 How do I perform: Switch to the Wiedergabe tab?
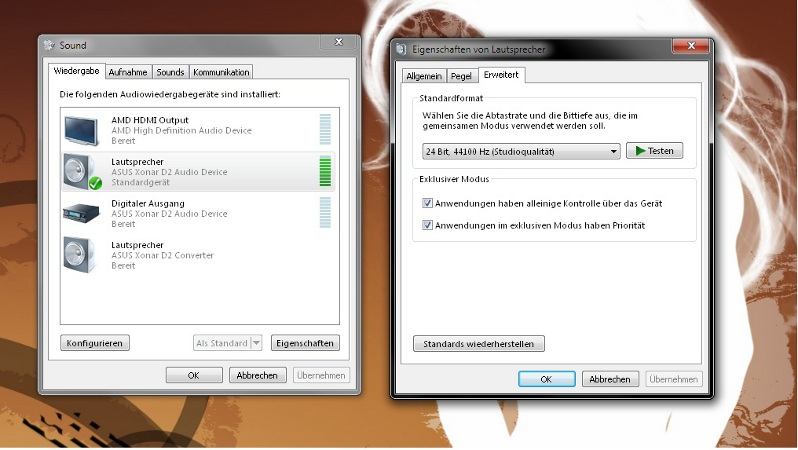coord(76,71)
